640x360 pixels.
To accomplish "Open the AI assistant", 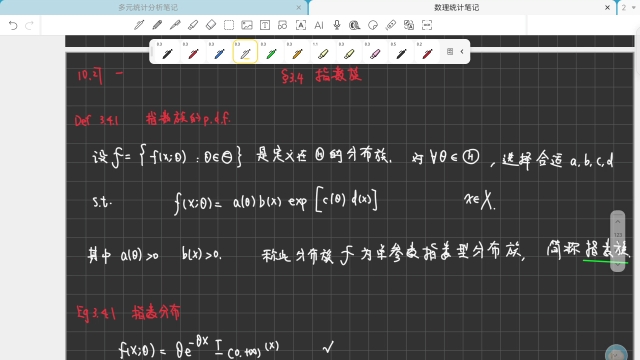I will 319,25.
